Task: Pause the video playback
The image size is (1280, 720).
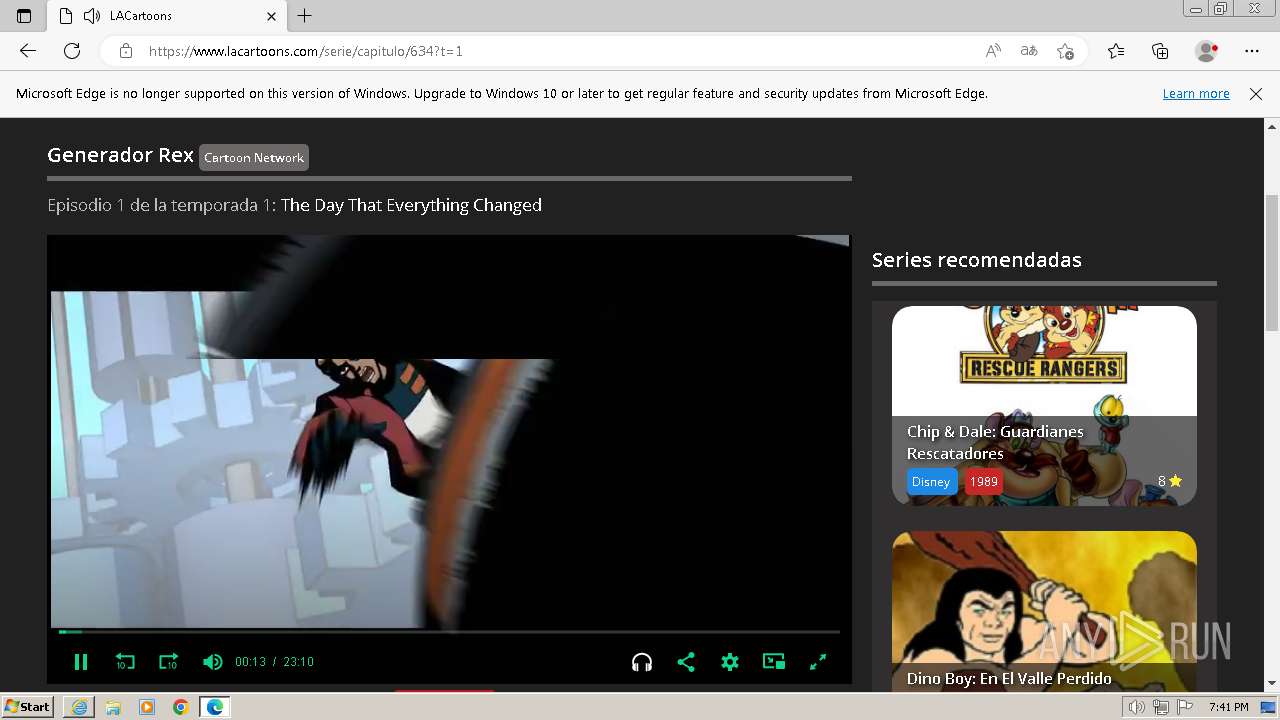Action: click(81, 662)
